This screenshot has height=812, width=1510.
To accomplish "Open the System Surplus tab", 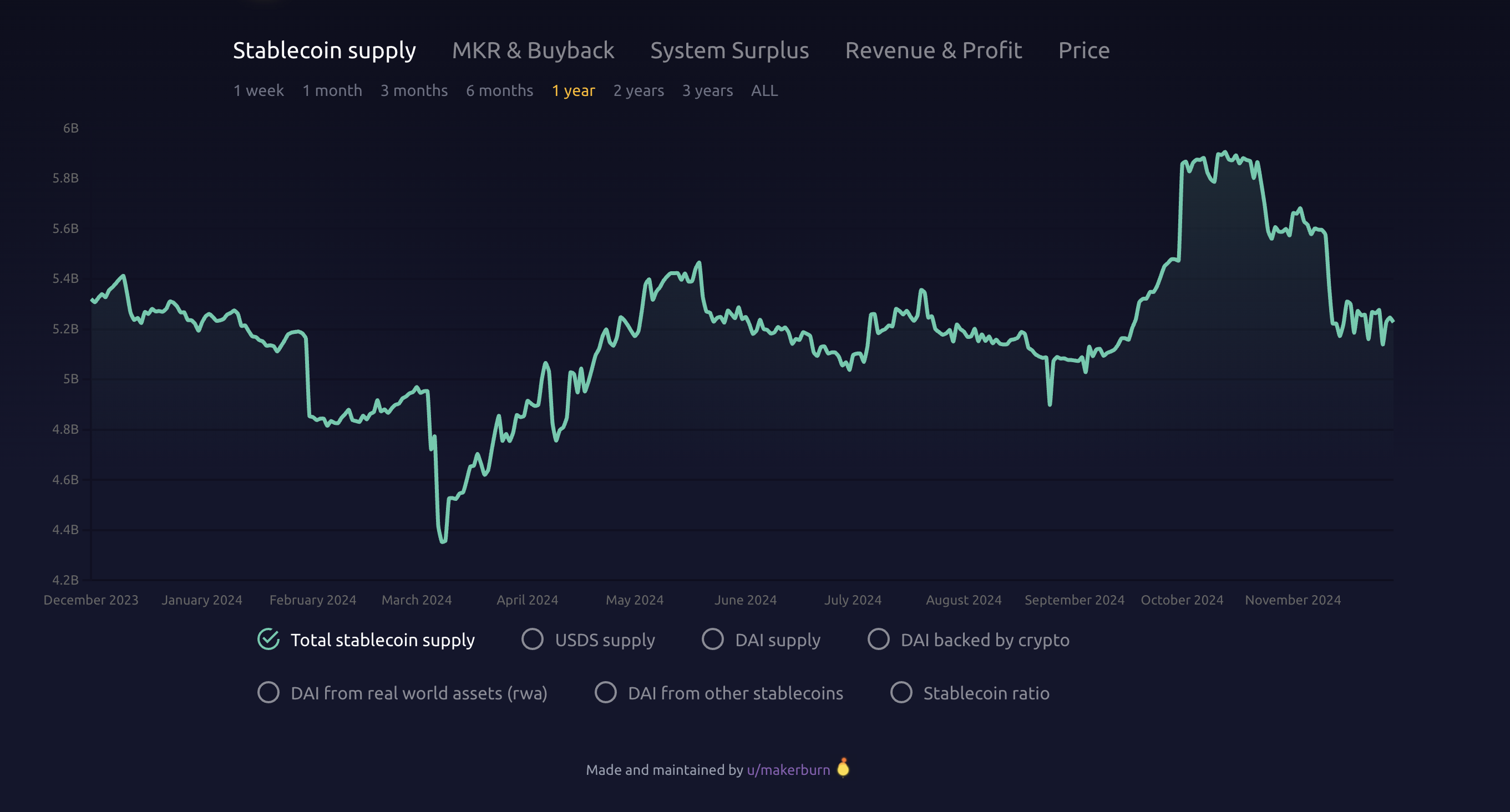I will (x=729, y=50).
